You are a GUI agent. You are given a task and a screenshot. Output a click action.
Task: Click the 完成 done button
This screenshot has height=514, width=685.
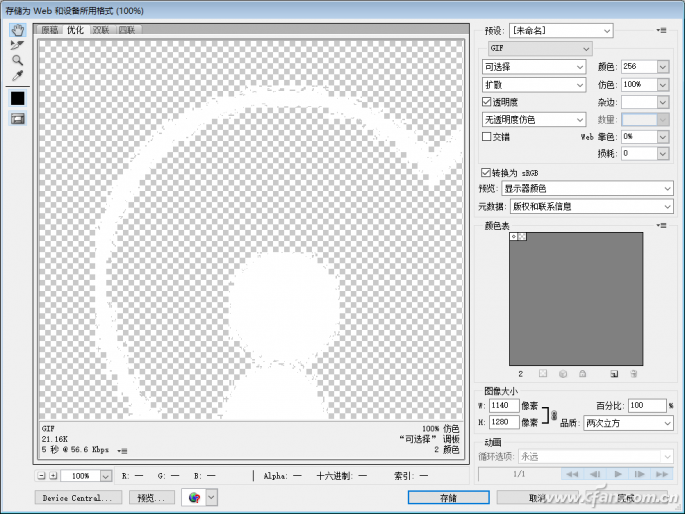pos(627,498)
